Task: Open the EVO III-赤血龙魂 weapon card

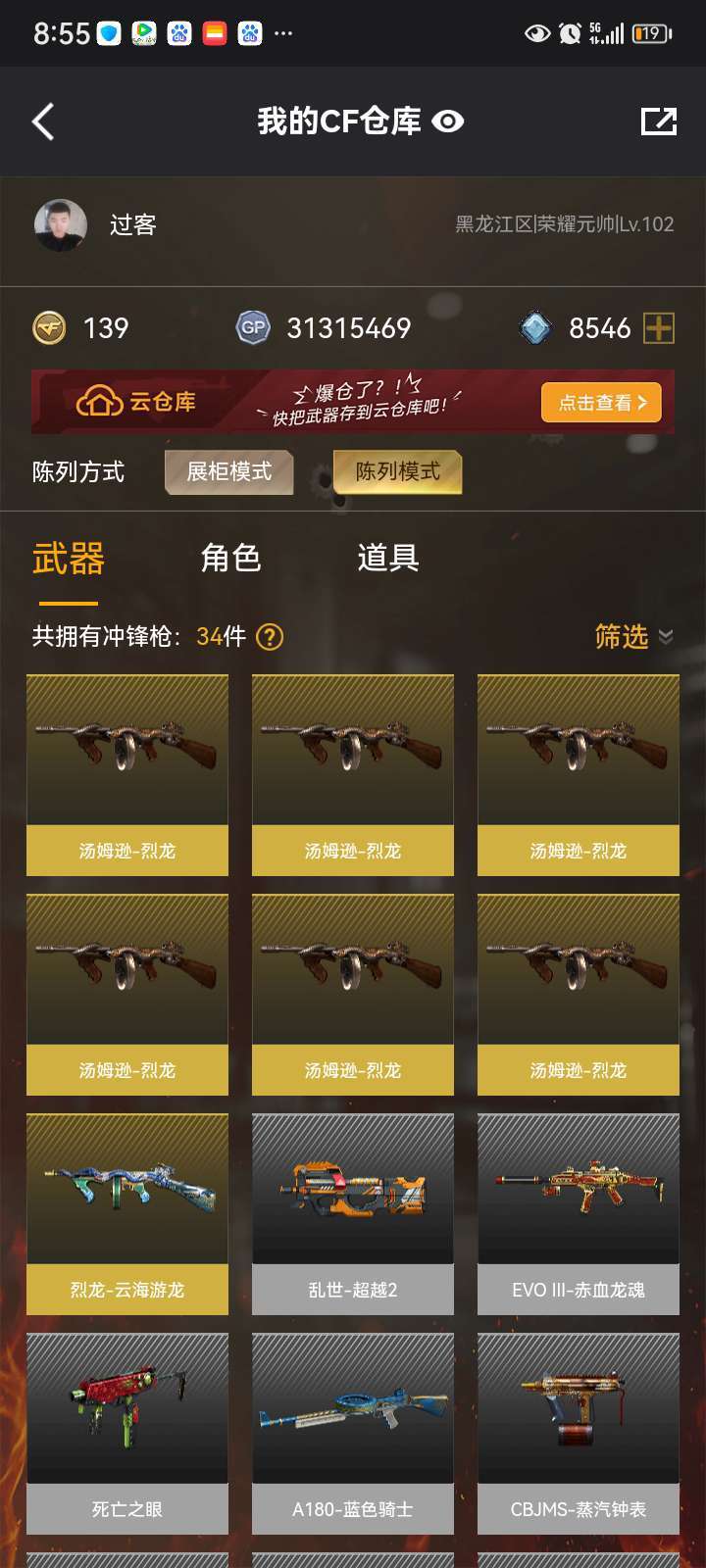Action: tap(579, 1214)
